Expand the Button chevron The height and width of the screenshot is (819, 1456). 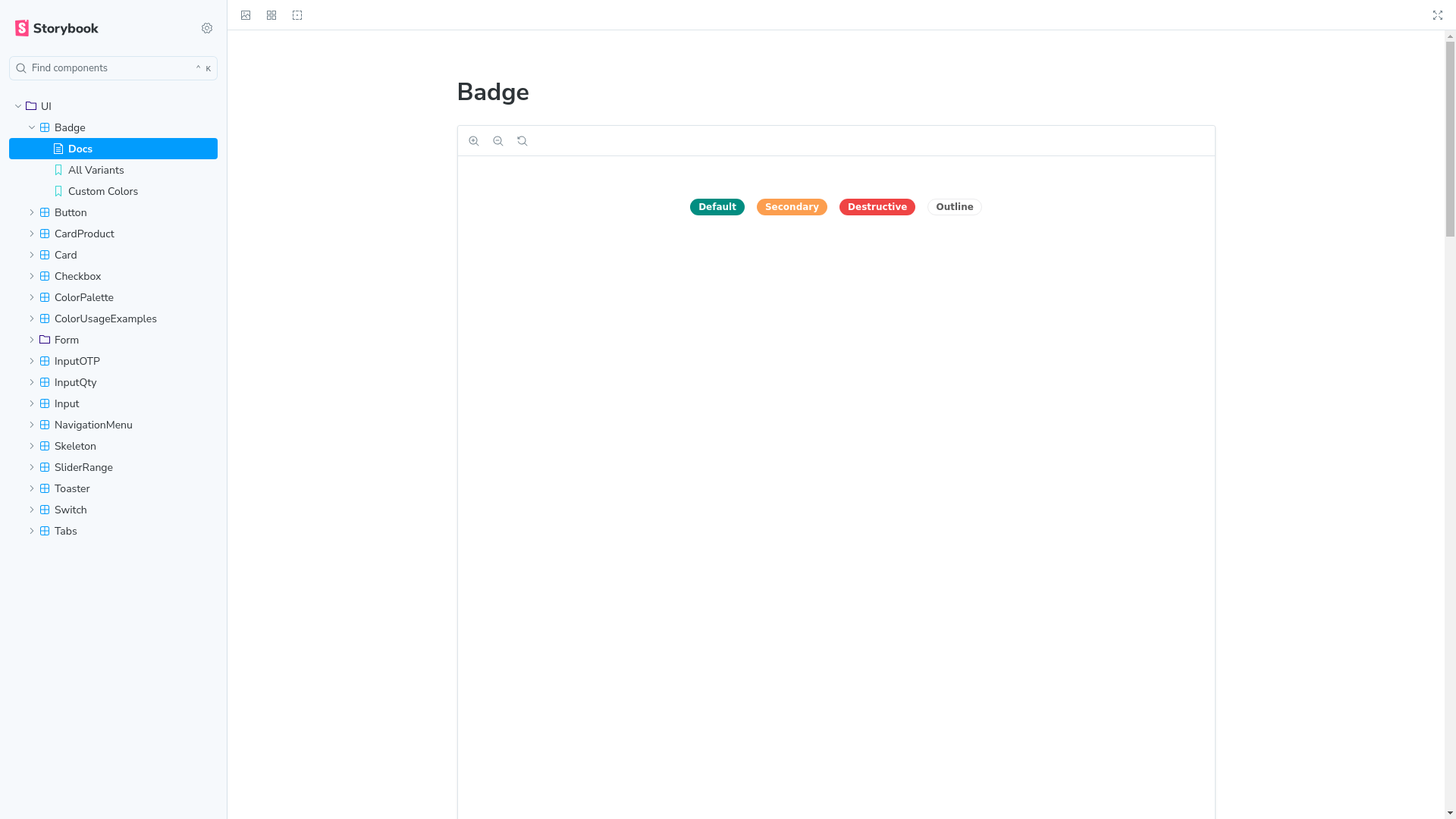click(32, 212)
